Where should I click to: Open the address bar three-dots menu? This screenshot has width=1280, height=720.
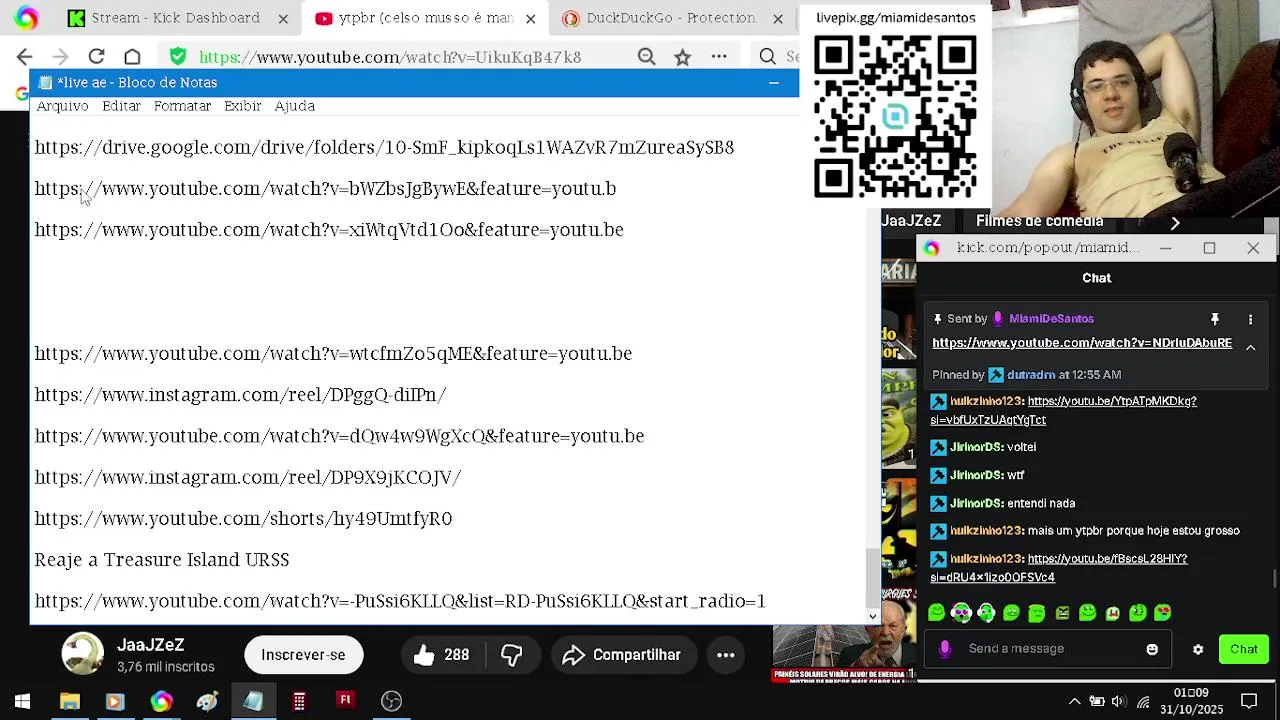coord(719,57)
